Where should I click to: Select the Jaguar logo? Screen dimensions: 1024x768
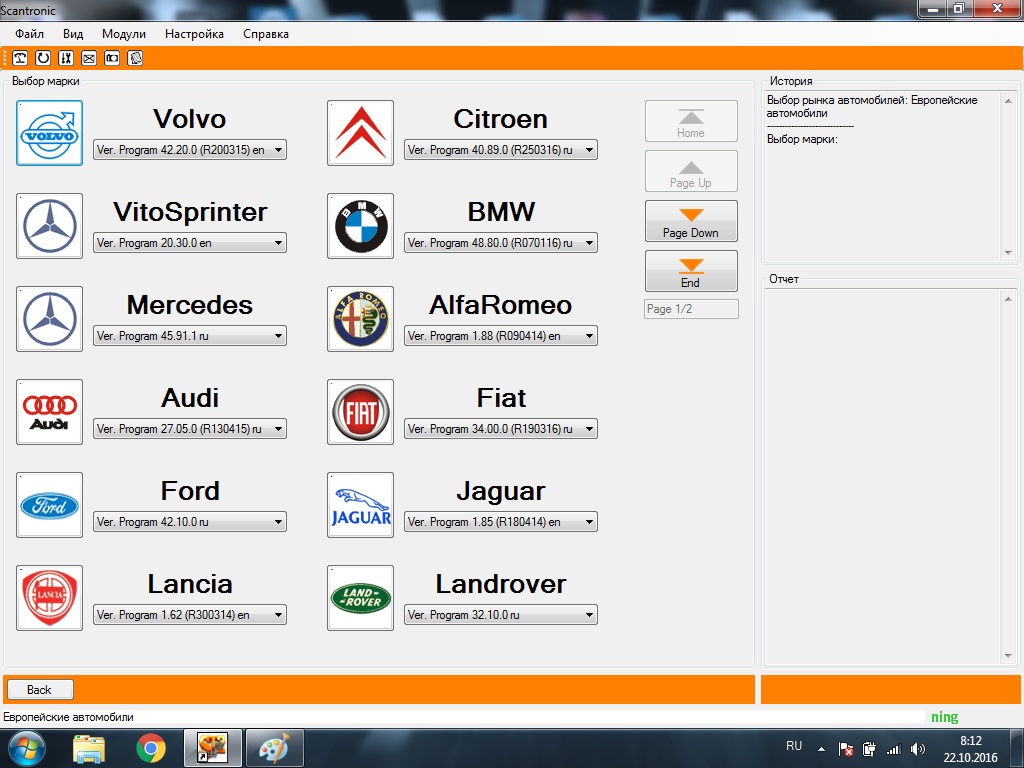coord(360,505)
